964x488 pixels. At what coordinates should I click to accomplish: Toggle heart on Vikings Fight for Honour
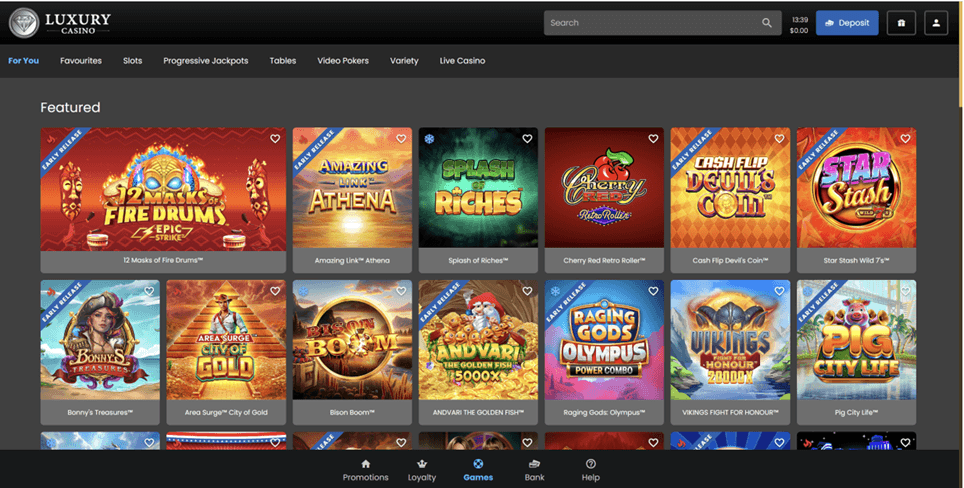[x=779, y=291]
